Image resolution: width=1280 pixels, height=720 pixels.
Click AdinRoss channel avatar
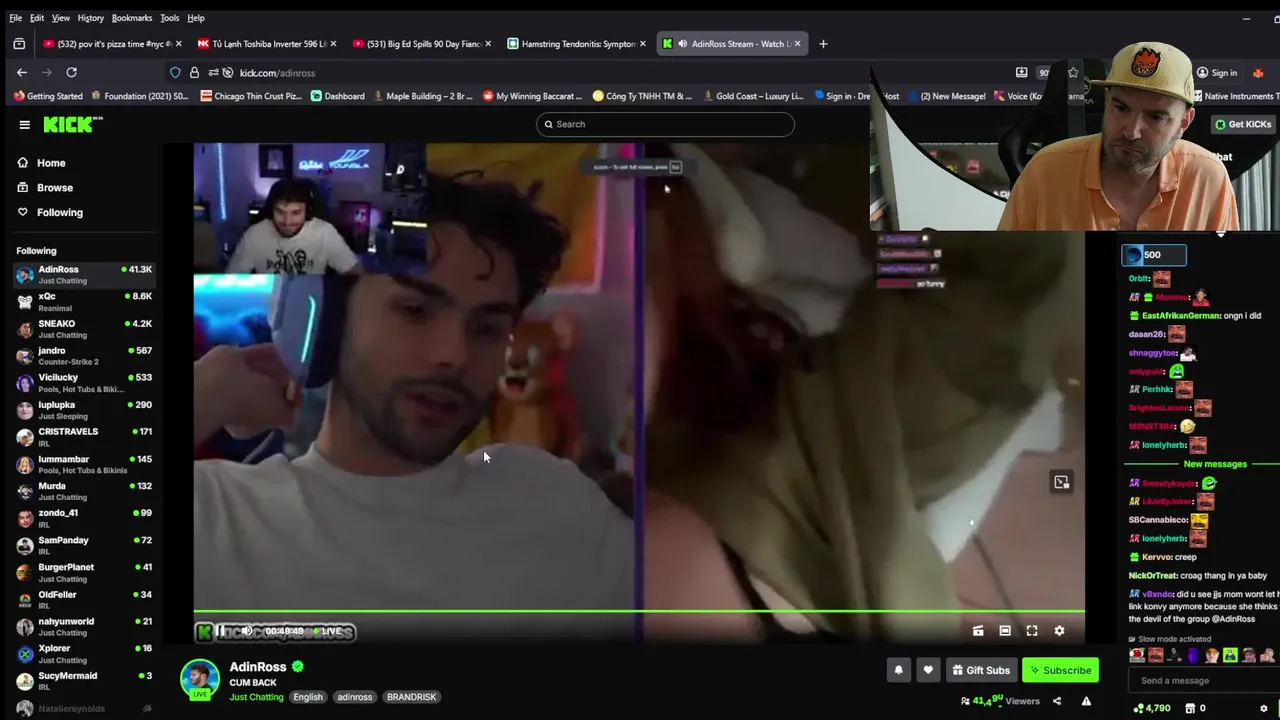coord(199,678)
